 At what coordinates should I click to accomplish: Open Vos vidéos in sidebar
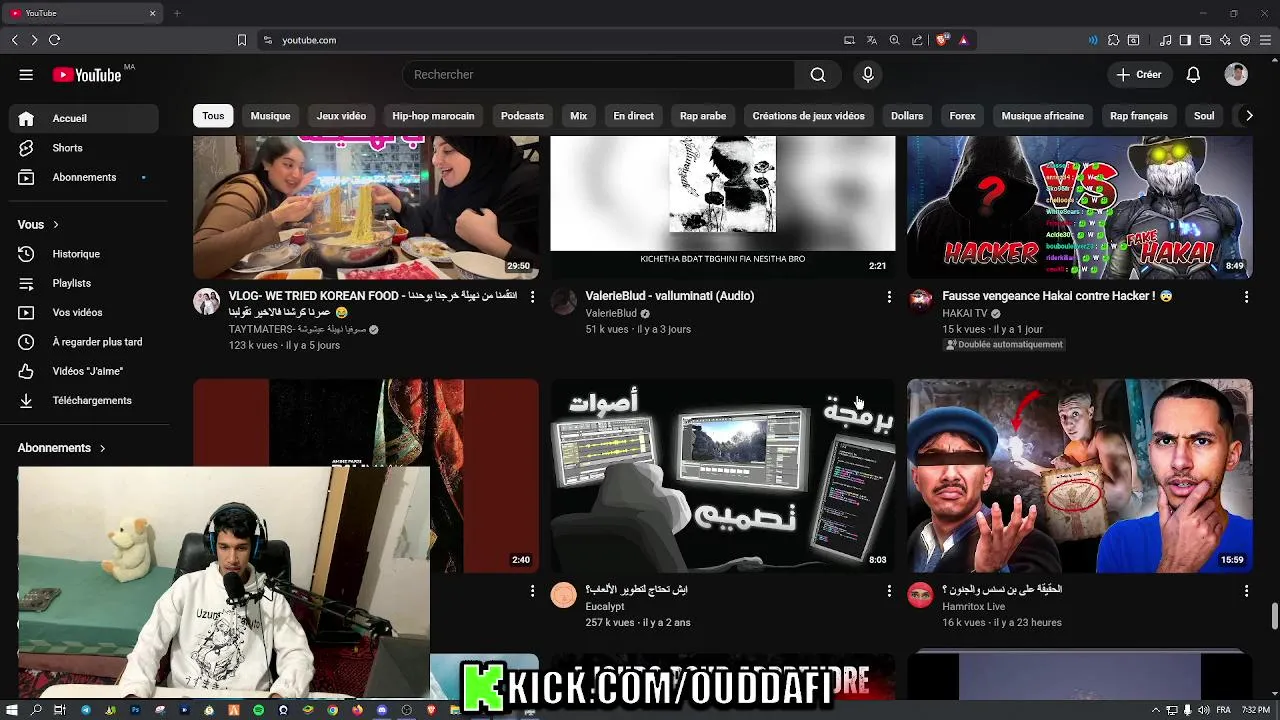point(84,312)
